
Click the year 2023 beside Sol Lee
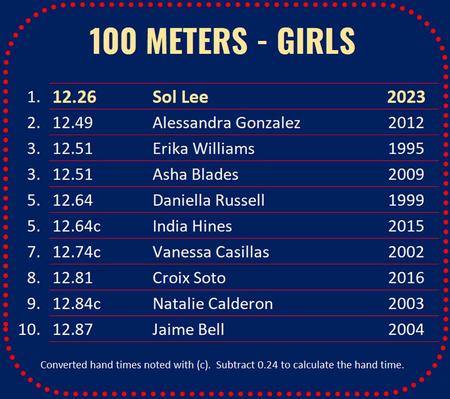406,97
